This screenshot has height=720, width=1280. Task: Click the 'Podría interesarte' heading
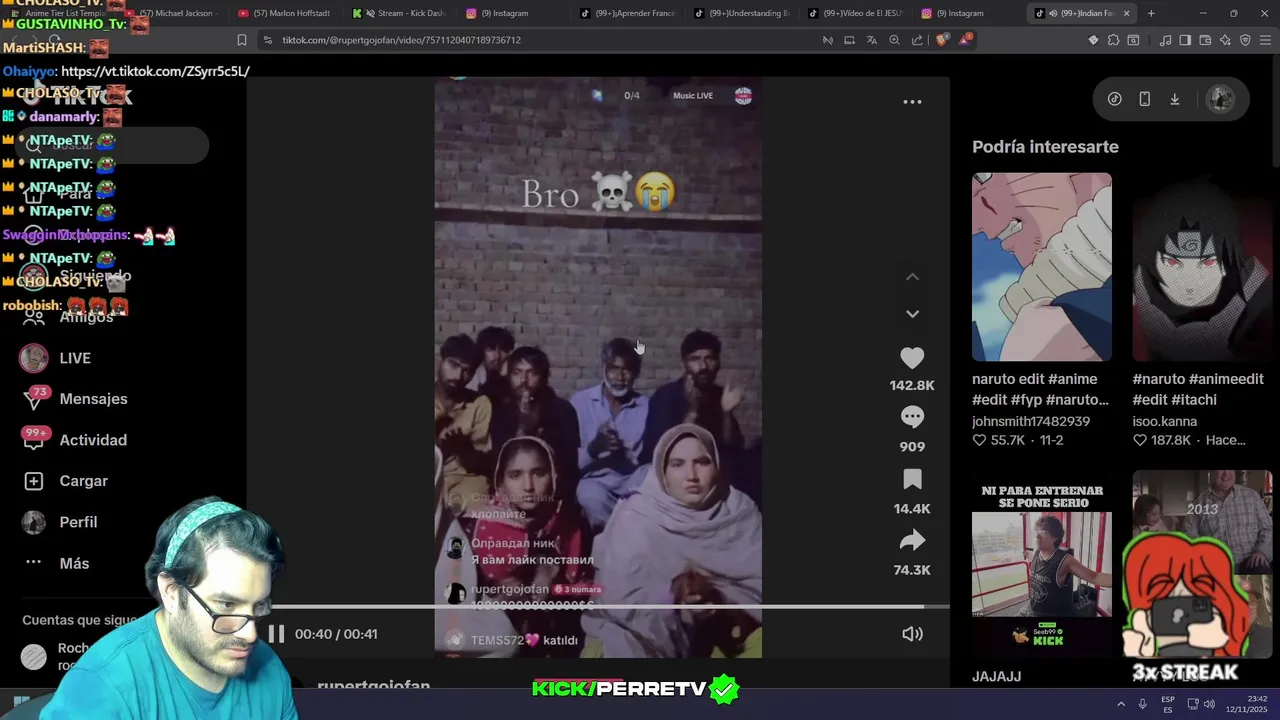pyautogui.click(x=1045, y=147)
